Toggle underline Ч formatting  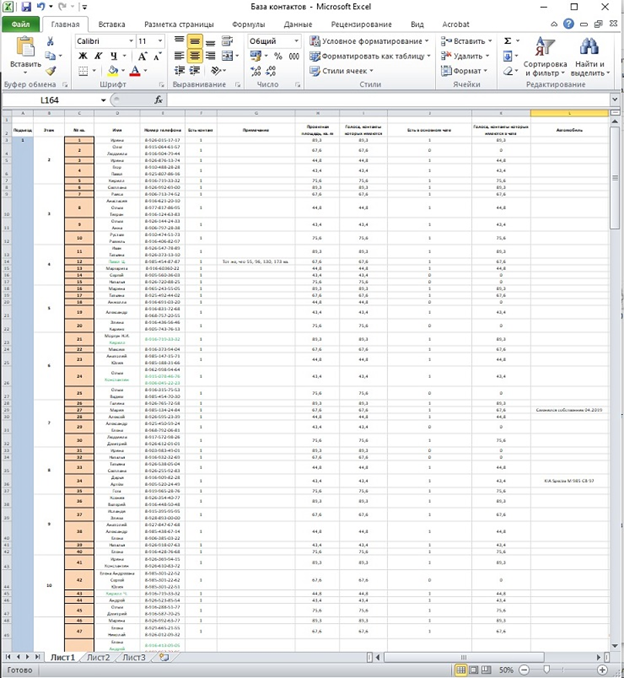[x=113, y=56]
